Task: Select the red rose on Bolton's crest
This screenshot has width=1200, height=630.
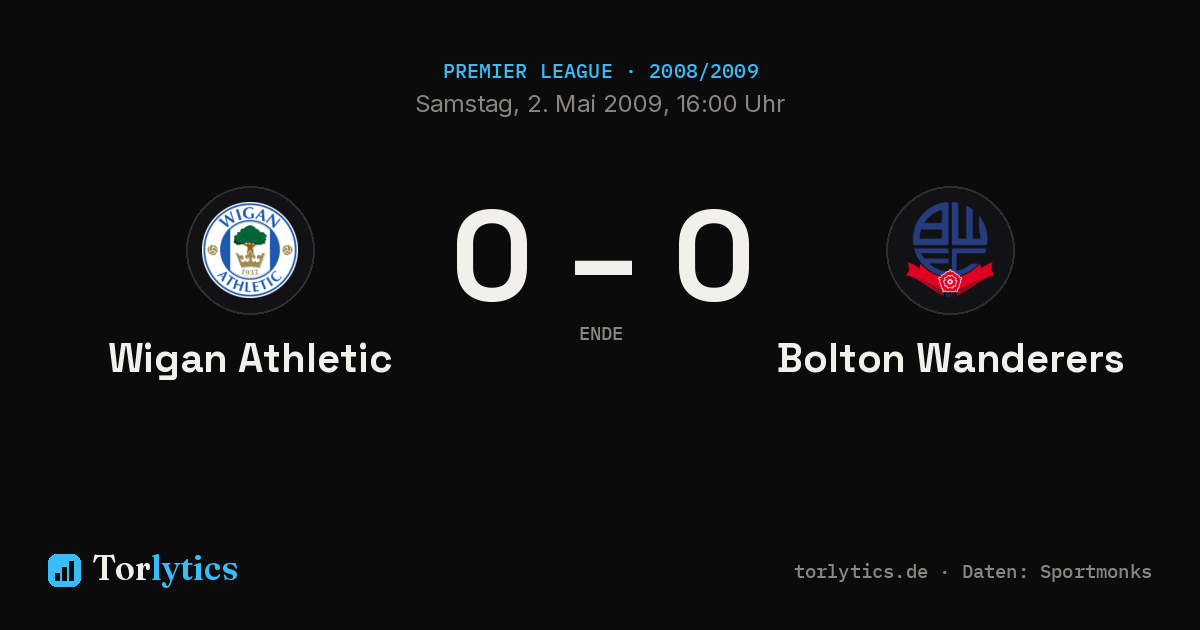Action: click(x=950, y=282)
